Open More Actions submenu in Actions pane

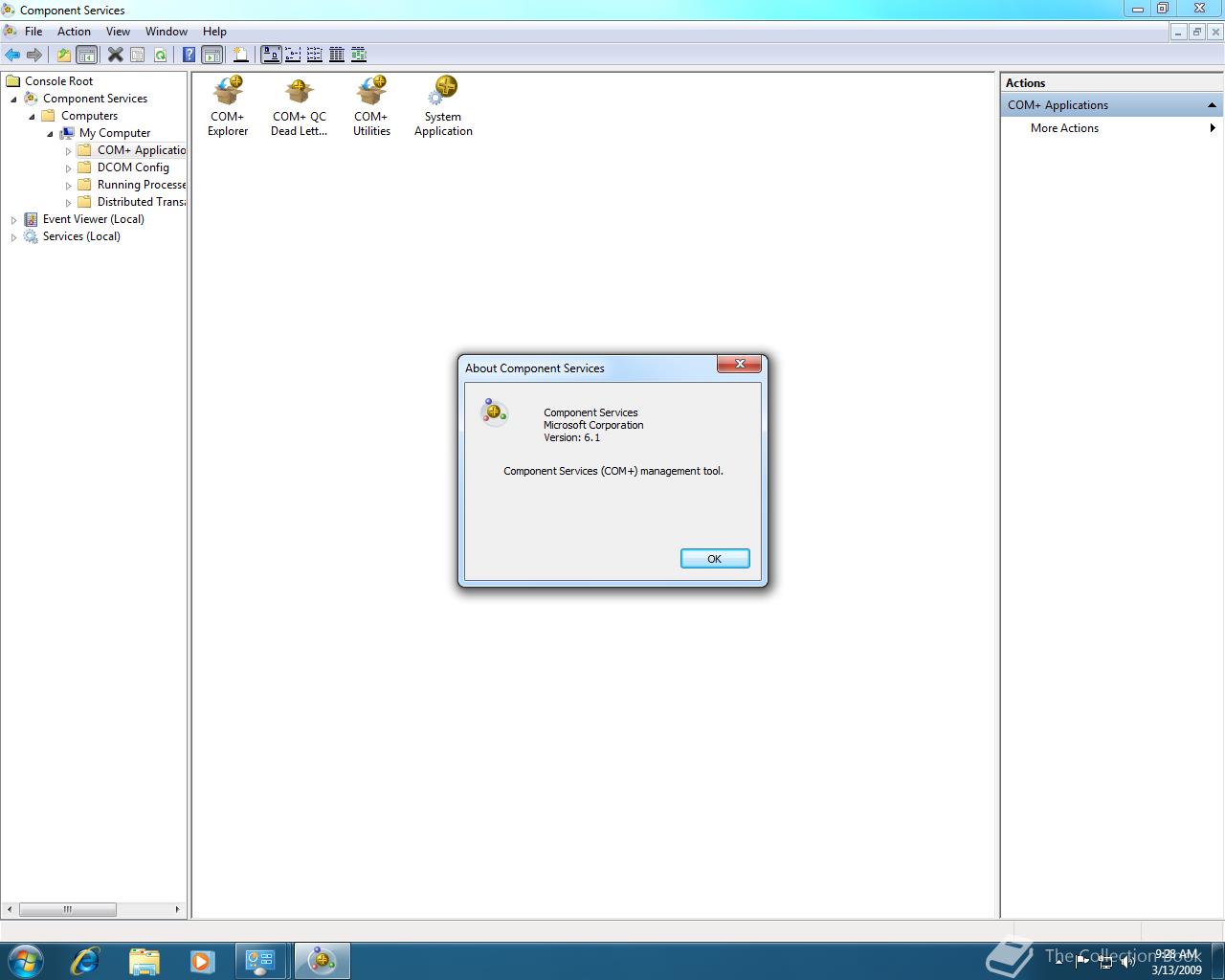[x=1112, y=128]
